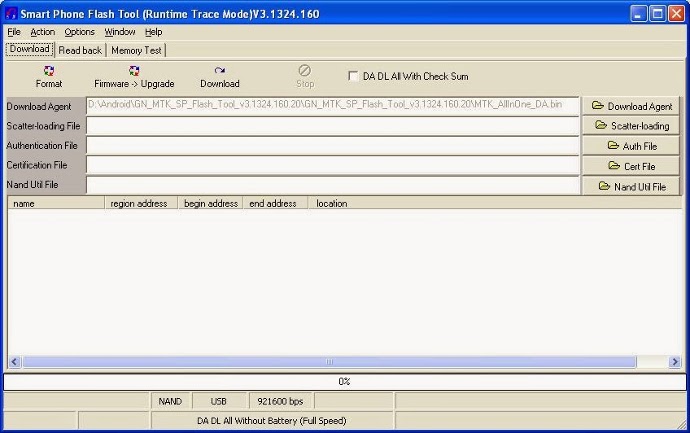Viewport: 690px width, 433px height.
Task: Open the File menu
Action: [14, 32]
